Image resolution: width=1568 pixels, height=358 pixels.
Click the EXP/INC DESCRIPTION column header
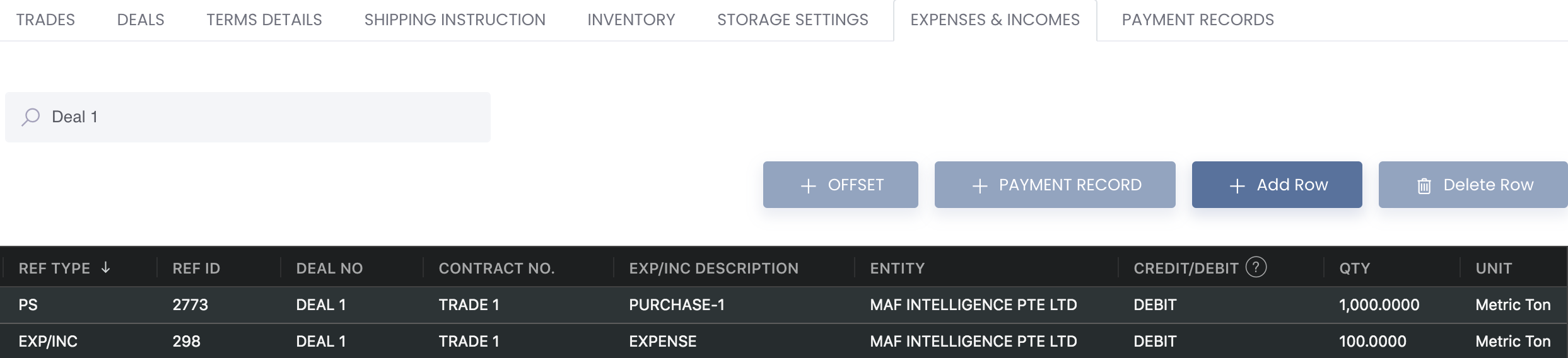pyautogui.click(x=713, y=268)
